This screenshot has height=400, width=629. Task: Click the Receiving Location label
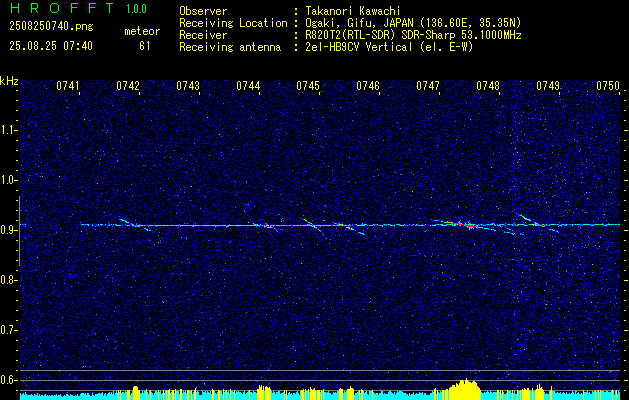tap(233, 23)
